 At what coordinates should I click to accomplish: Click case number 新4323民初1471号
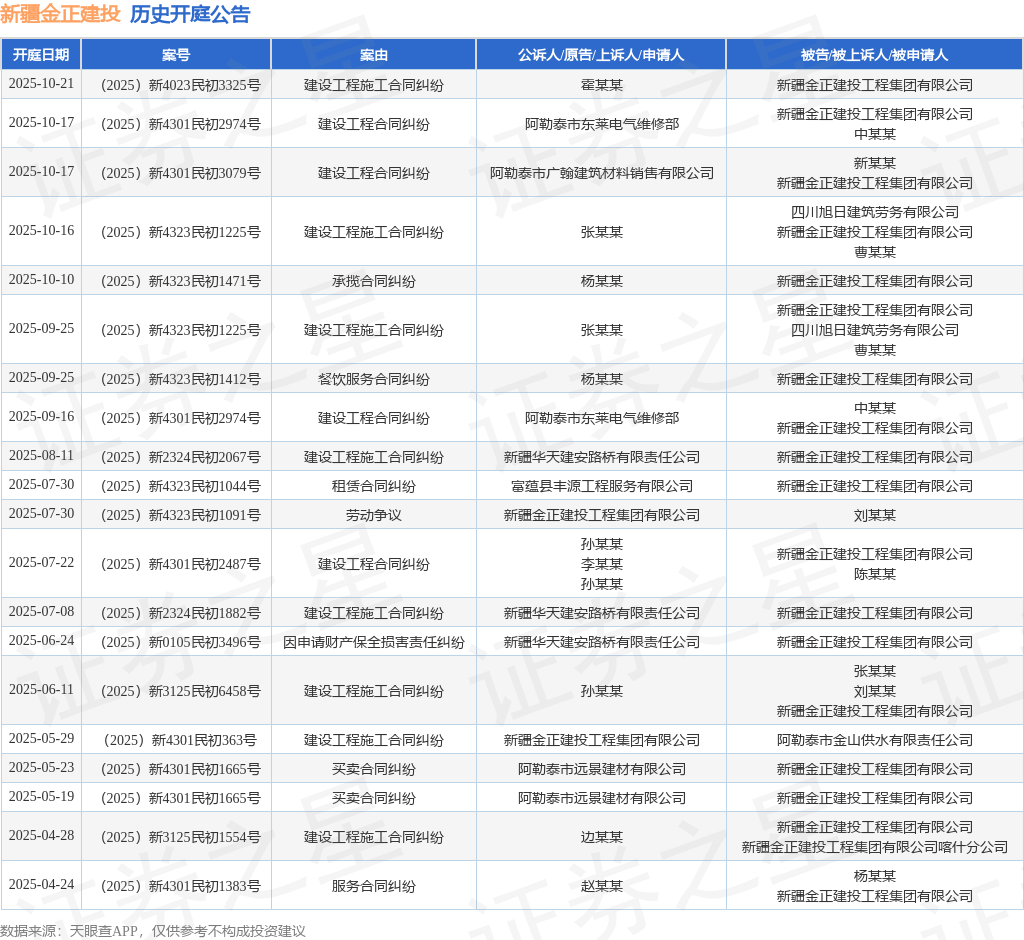click(x=181, y=281)
